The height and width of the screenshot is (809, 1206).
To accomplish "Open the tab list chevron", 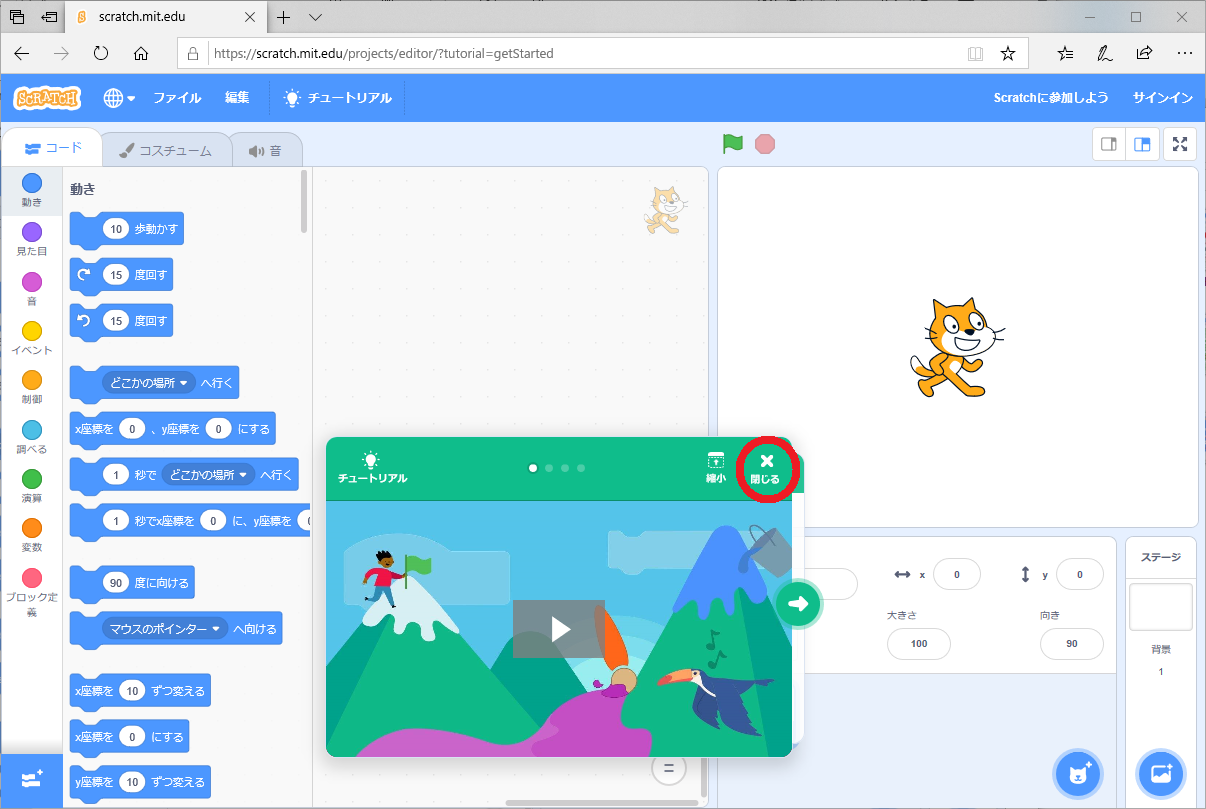I will pyautogui.click(x=316, y=17).
